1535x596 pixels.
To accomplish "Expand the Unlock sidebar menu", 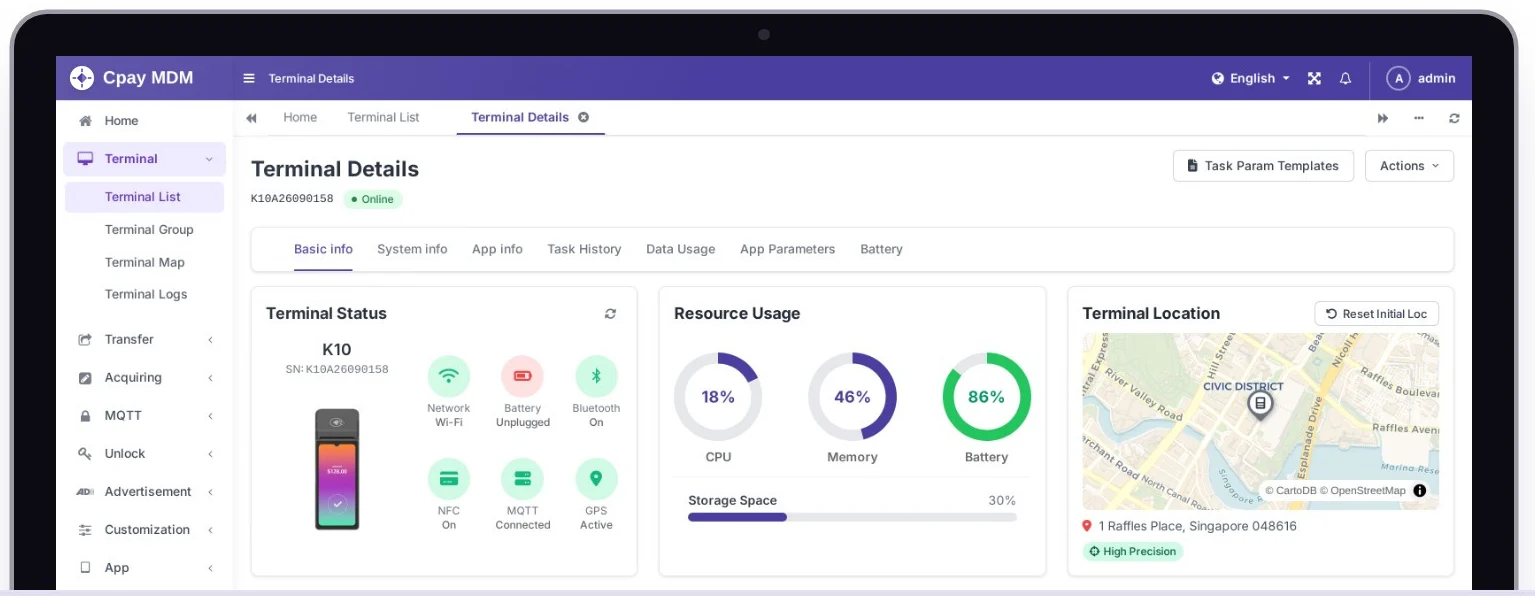I will 145,454.
